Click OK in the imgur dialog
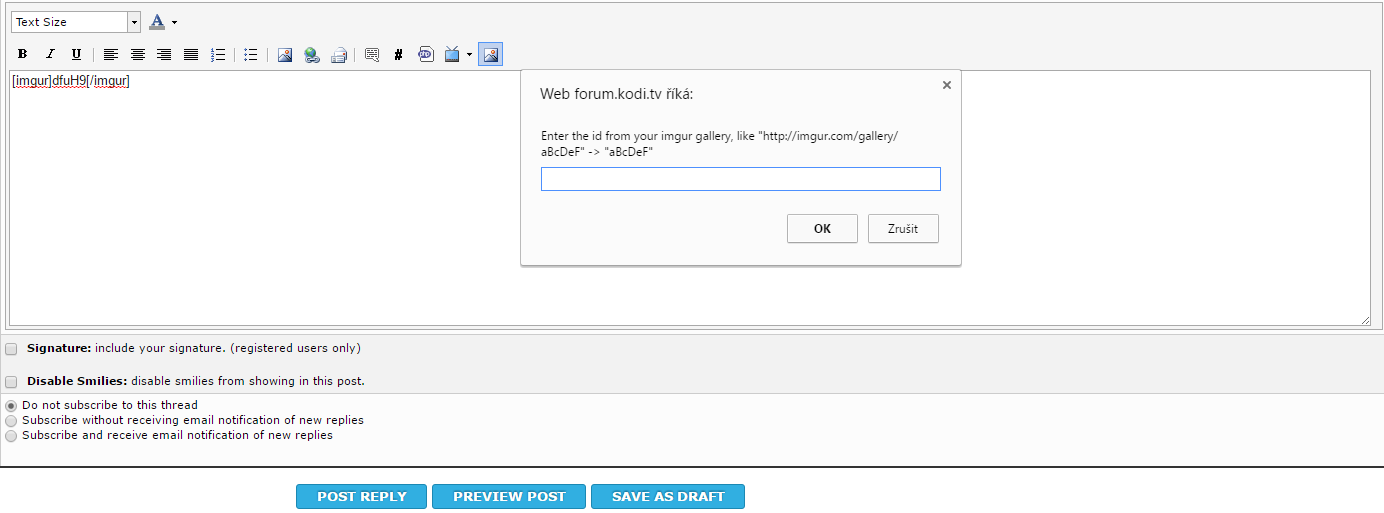 click(x=822, y=229)
